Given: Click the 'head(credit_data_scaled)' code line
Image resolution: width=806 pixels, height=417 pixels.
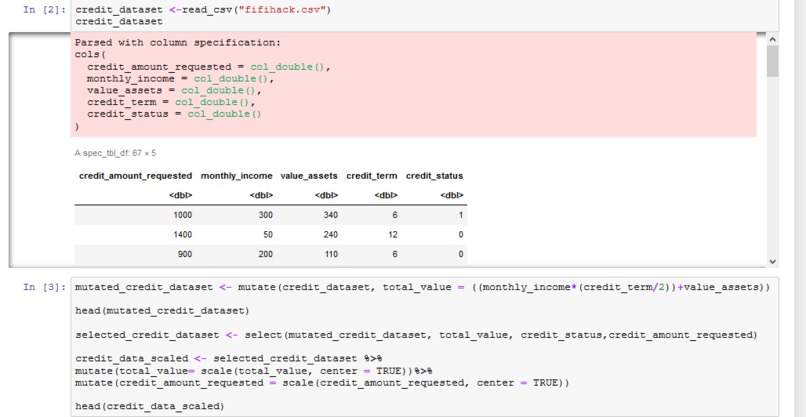Looking at the screenshot, I should [x=150, y=406].
